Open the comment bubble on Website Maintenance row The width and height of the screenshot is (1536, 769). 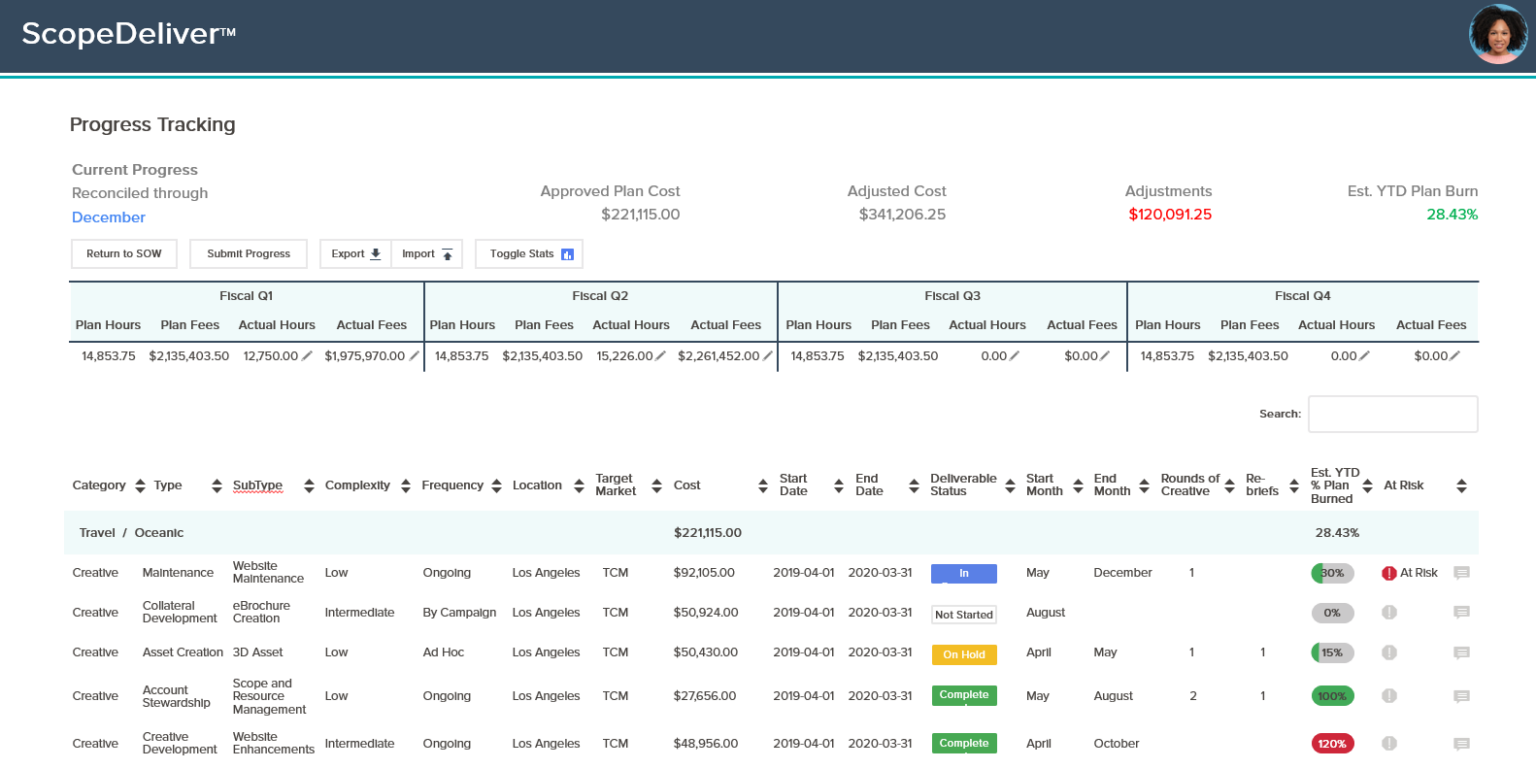(1464, 572)
